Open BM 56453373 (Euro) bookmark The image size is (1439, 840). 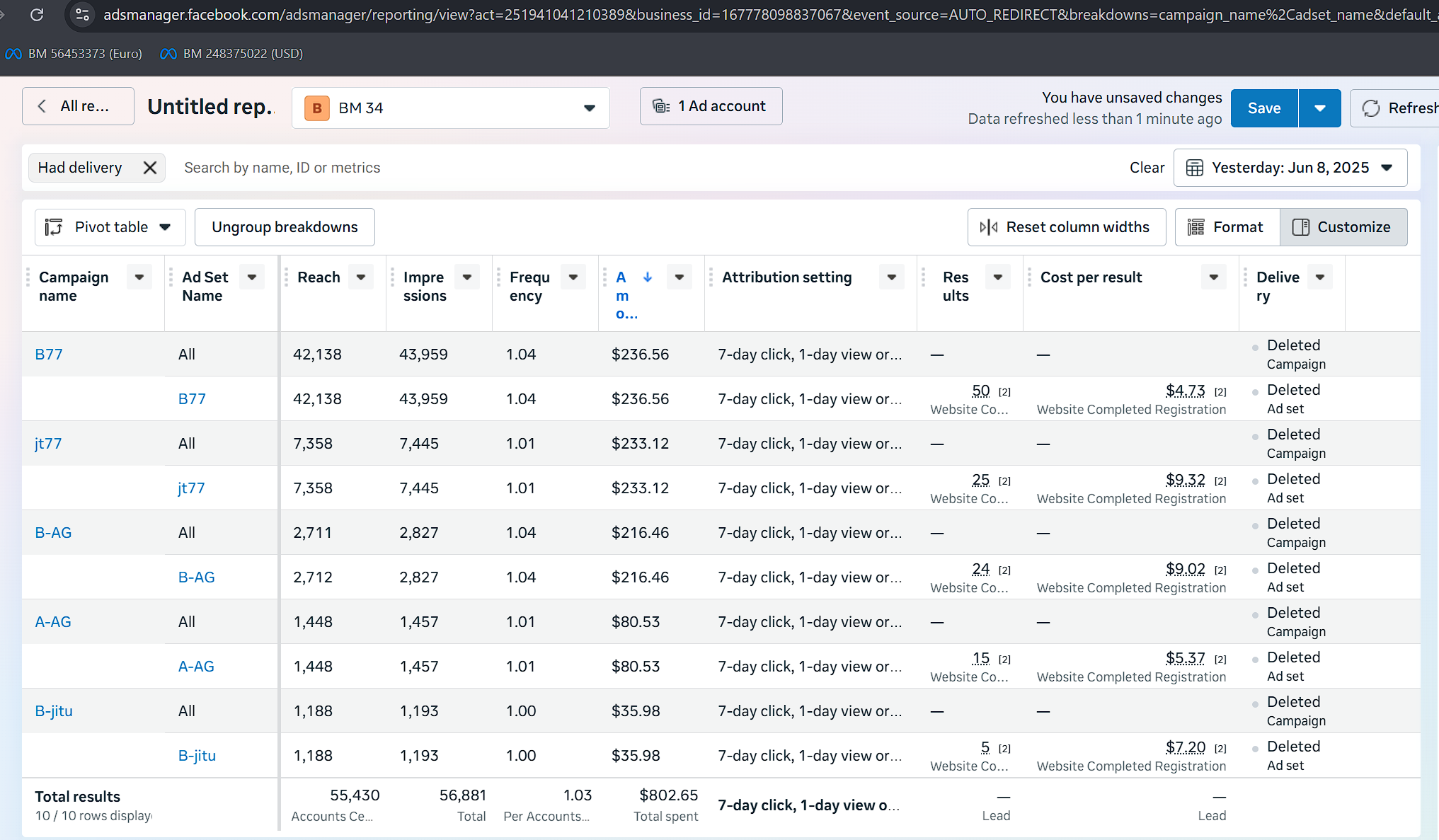74,54
